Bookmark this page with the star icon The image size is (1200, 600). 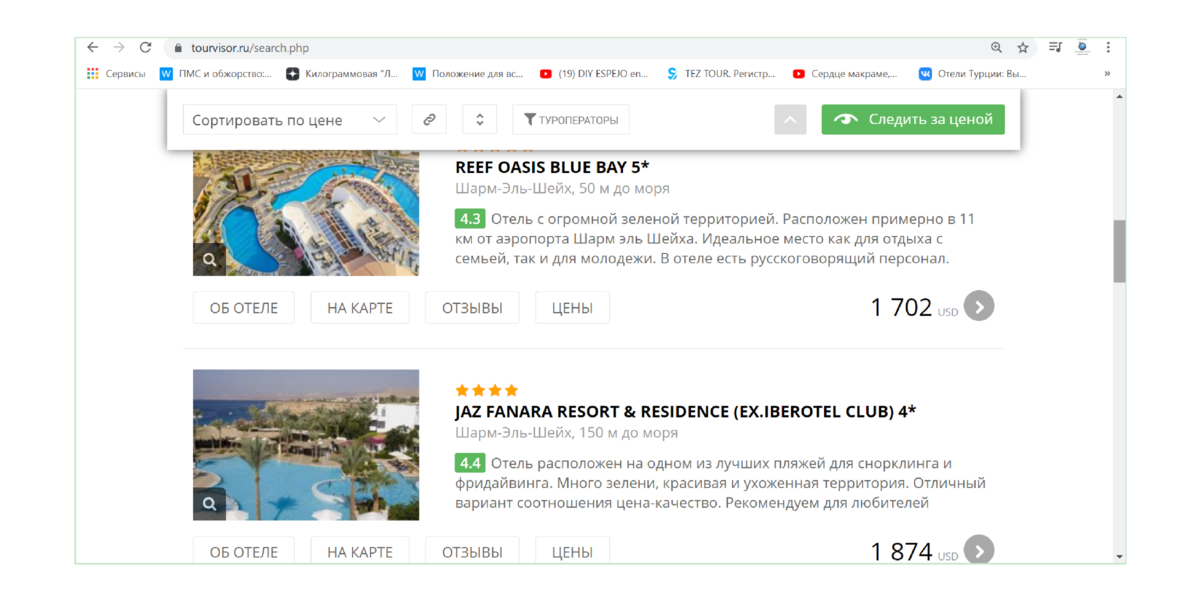click(1023, 47)
